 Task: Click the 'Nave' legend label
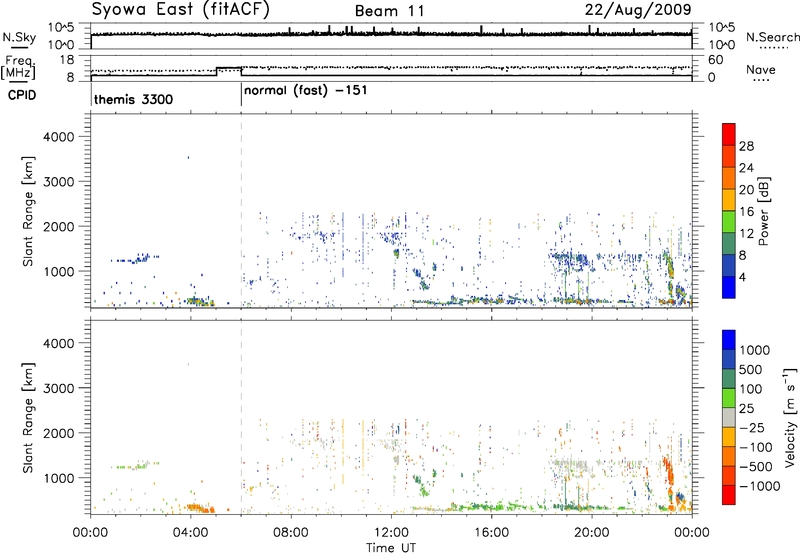761,69
